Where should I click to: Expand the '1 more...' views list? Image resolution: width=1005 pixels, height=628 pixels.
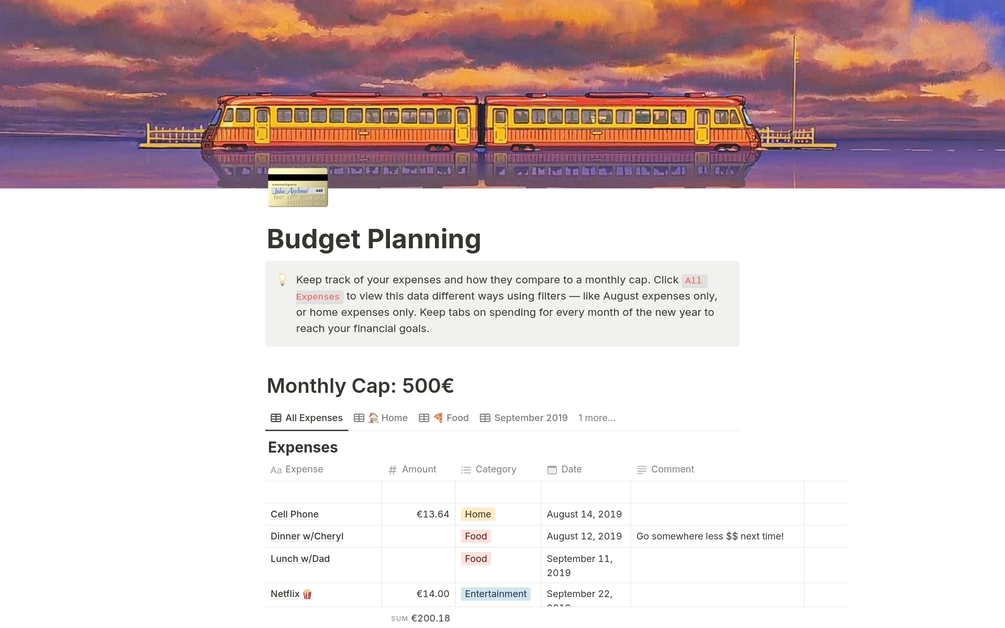pyautogui.click(x=597, y=418)
